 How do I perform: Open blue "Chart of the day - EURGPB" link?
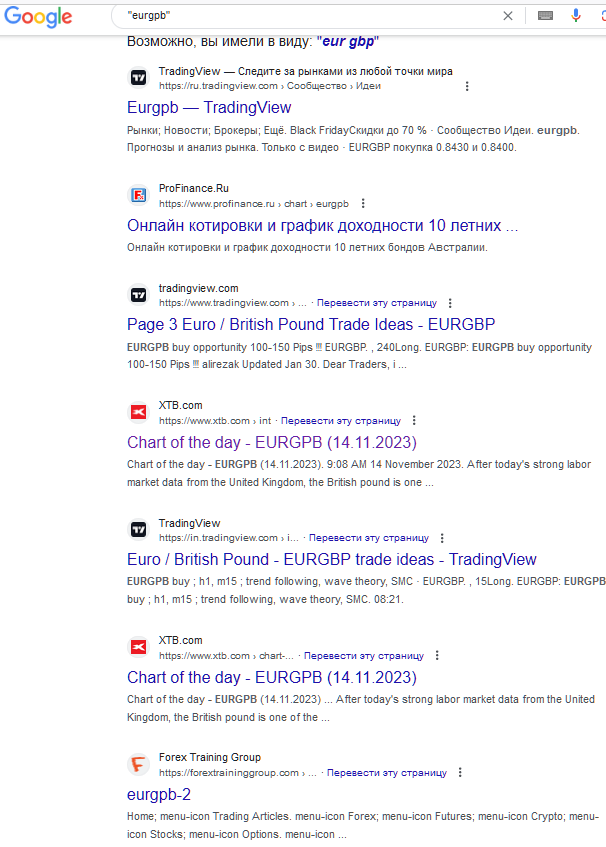point(272,677)
